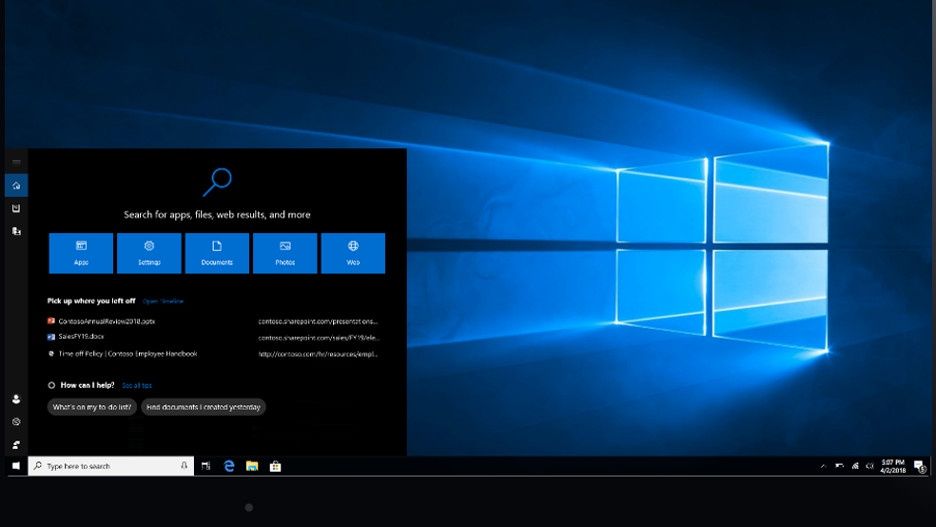Open Task View from the taskbar
The image size is (936, 527).
click(x=206, y=466)
